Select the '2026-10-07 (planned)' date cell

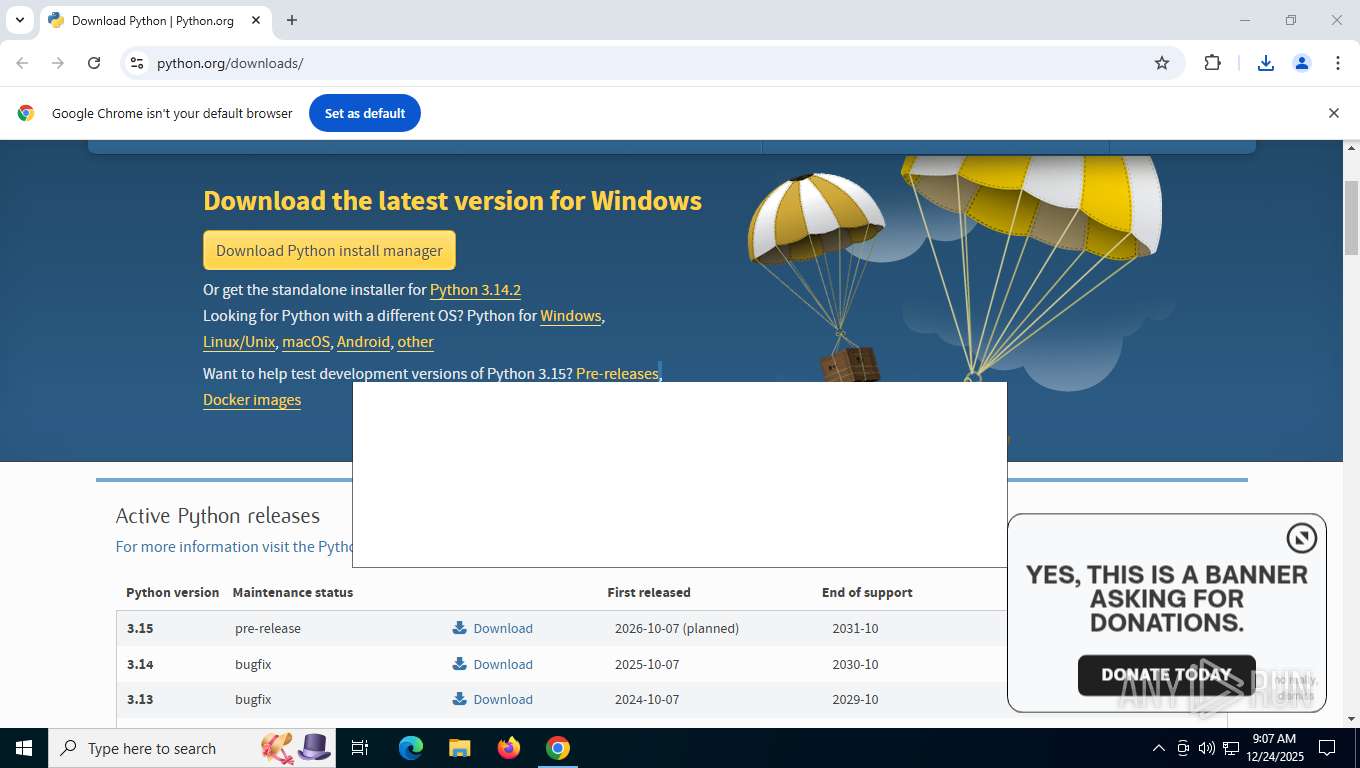pos(677,628)
